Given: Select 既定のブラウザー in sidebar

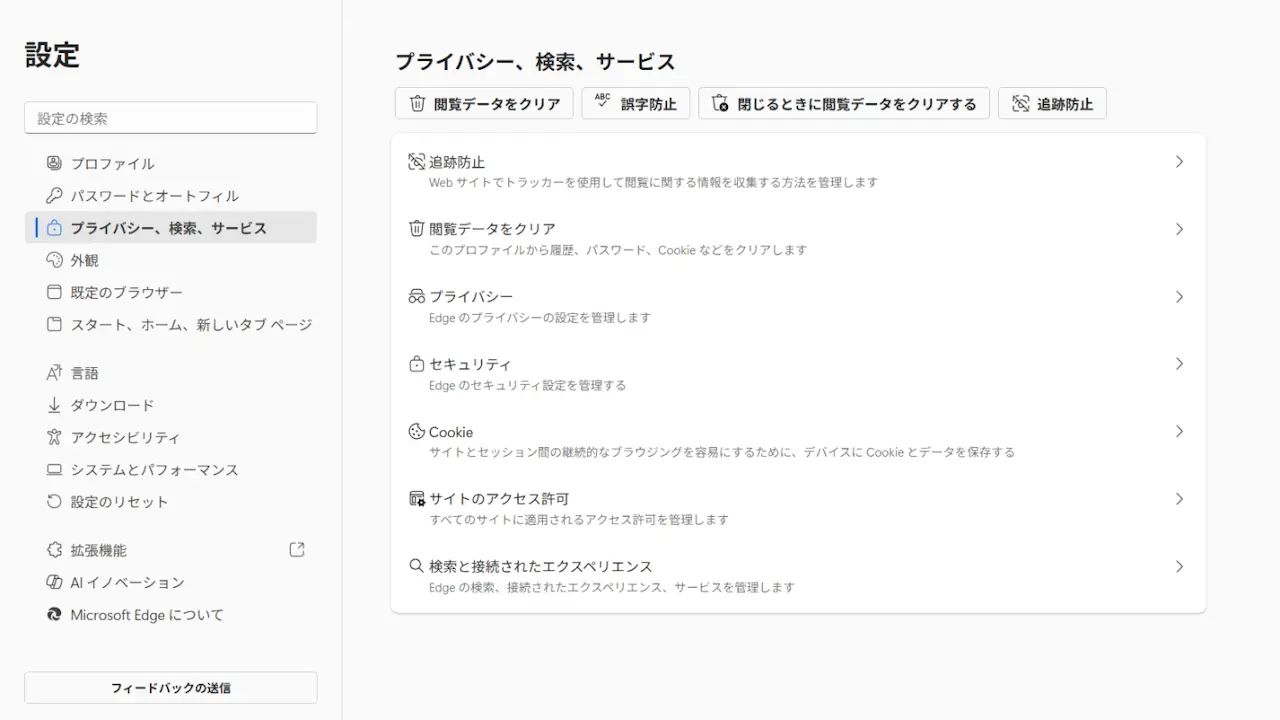Looking at the screenshot, I should [126, 293].
